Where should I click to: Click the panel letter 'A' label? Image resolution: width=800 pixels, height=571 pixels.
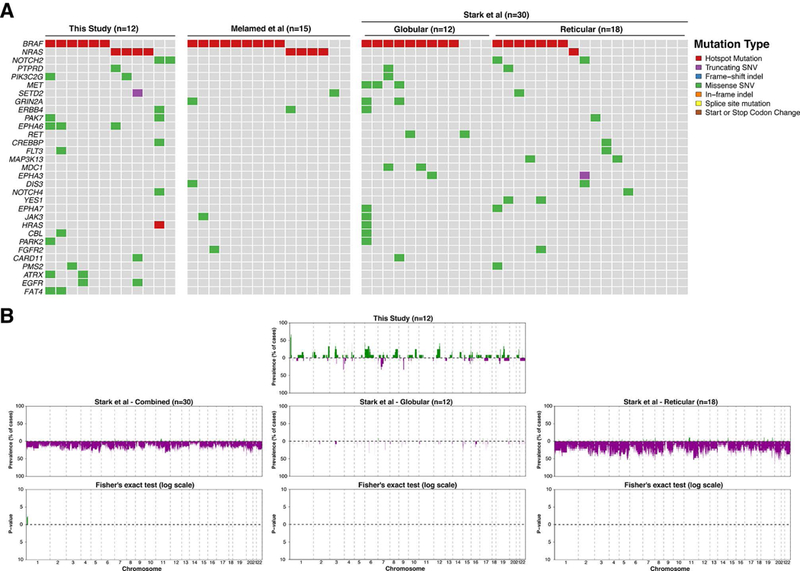pos(7,11)
